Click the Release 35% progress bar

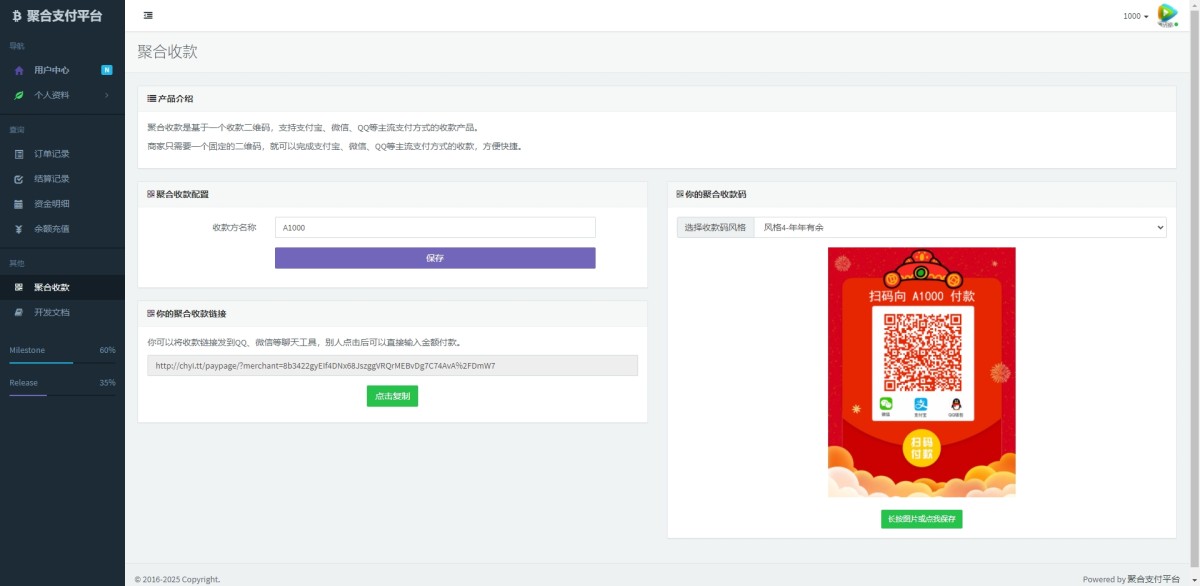click(x=62, y=395)
